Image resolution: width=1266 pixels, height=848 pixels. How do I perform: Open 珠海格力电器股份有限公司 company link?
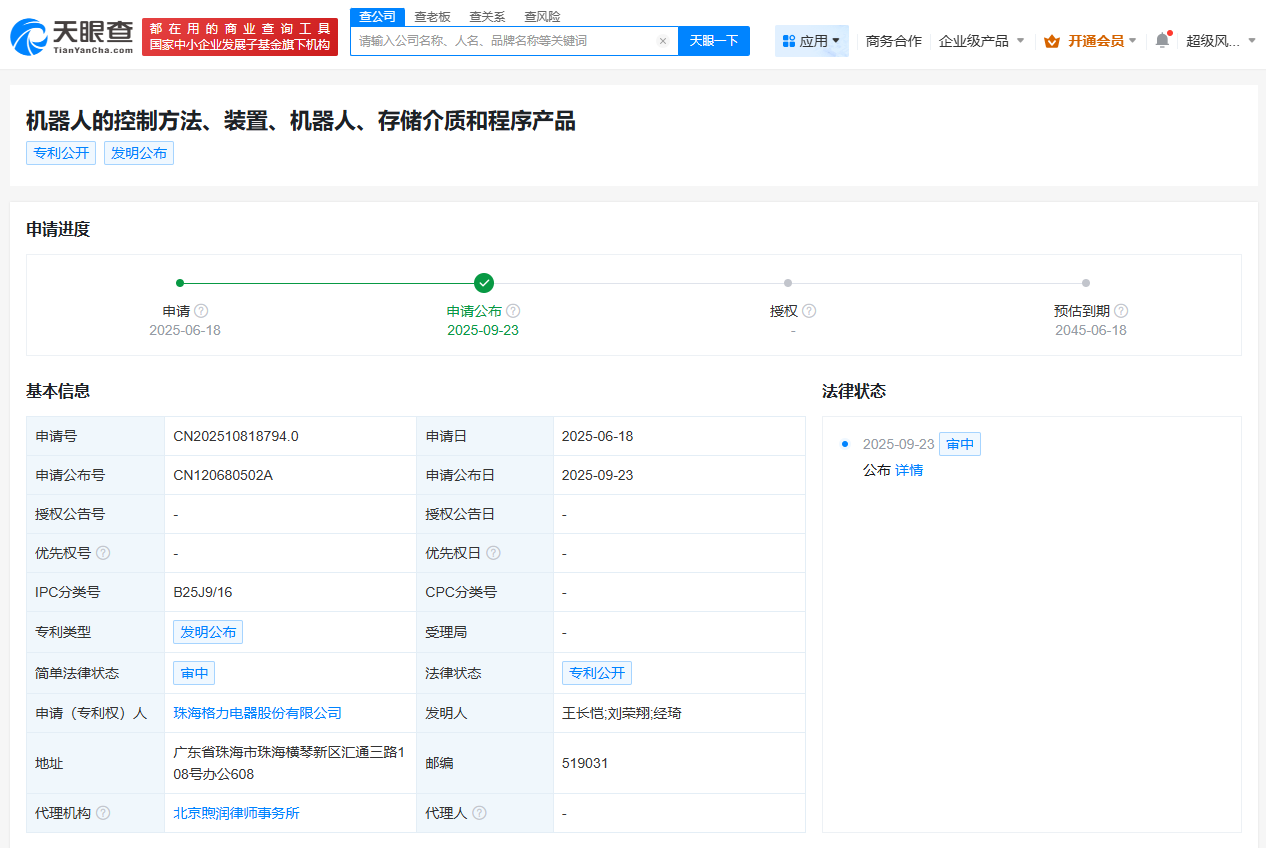coord(259,712)
